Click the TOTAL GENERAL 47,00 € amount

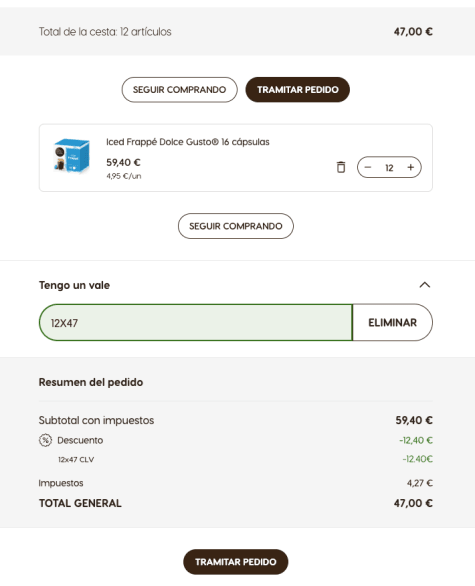point(413,503)
